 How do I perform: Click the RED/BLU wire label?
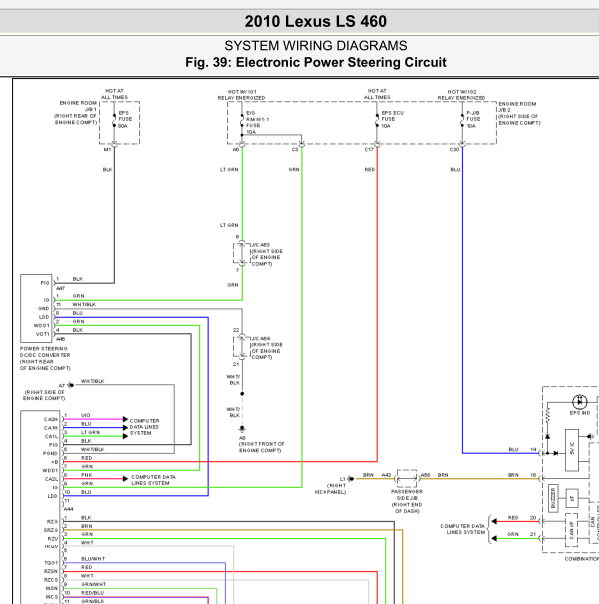[92, 593]
